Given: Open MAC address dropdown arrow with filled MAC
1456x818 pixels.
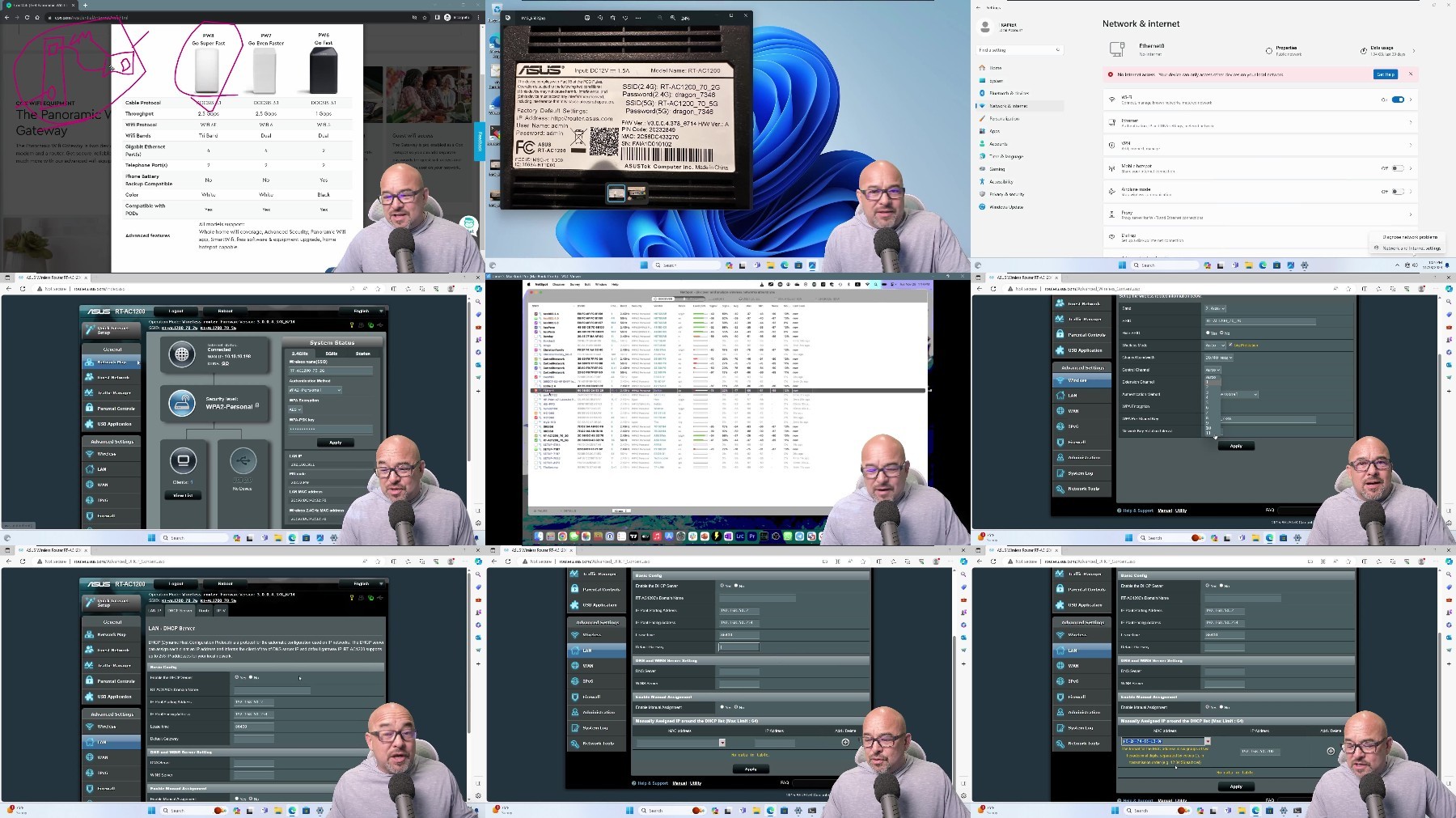Looking at the screenshot, I should point(1207,741).
